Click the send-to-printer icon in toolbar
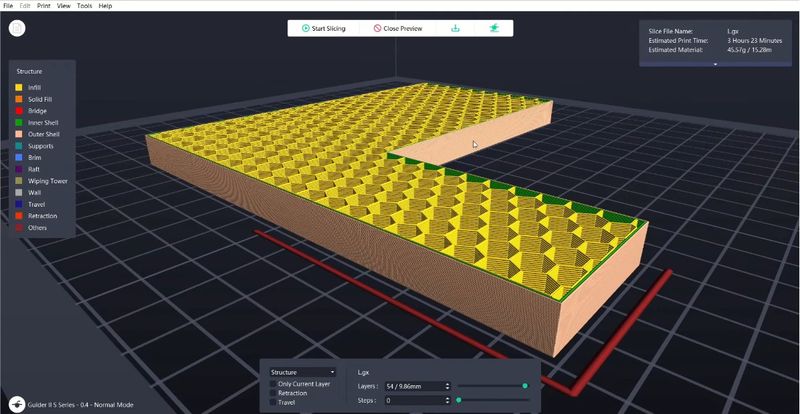800x414 pixels. point(493,28)
